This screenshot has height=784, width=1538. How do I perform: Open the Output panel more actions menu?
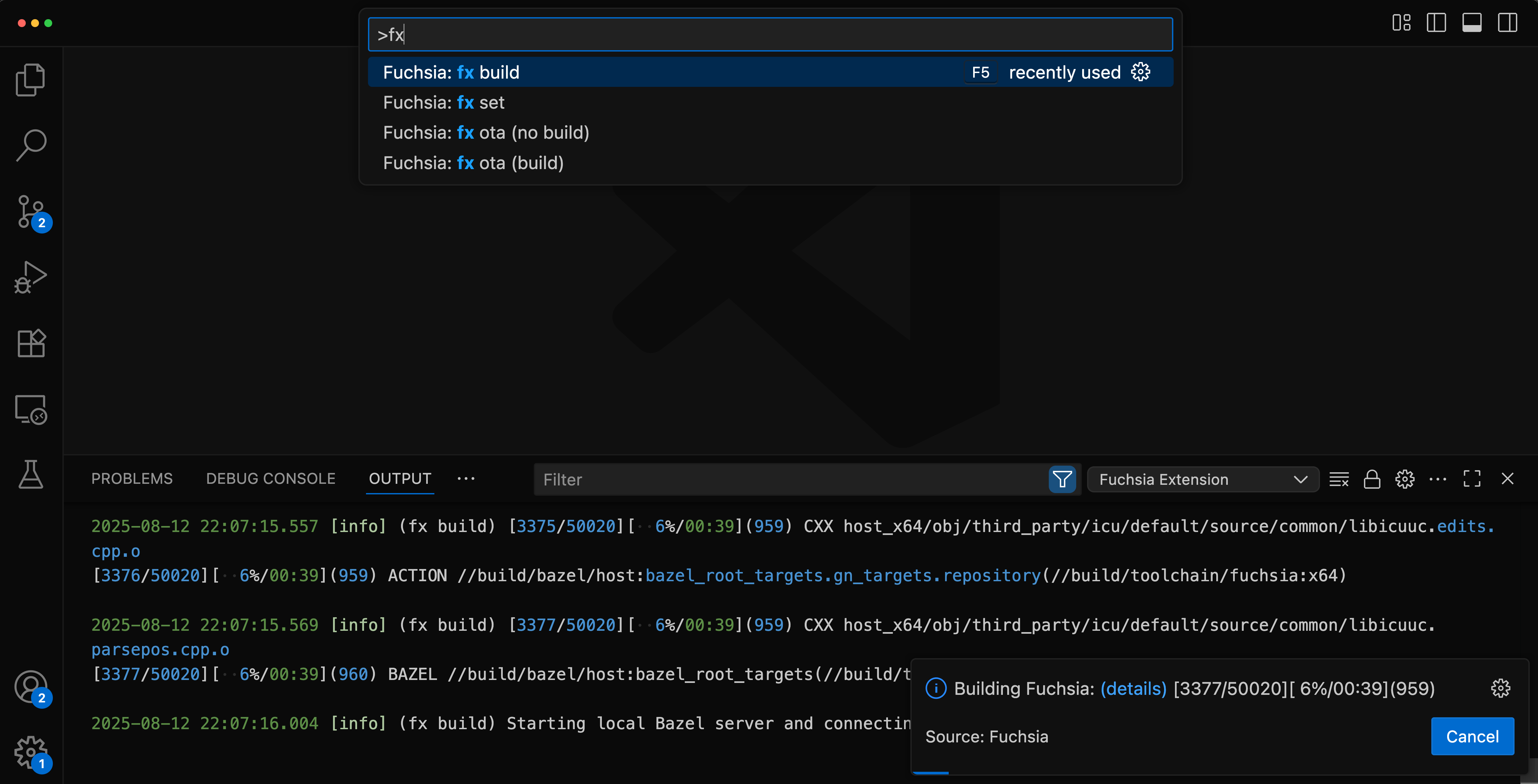pyautogui.click(x=1438, y=479)
